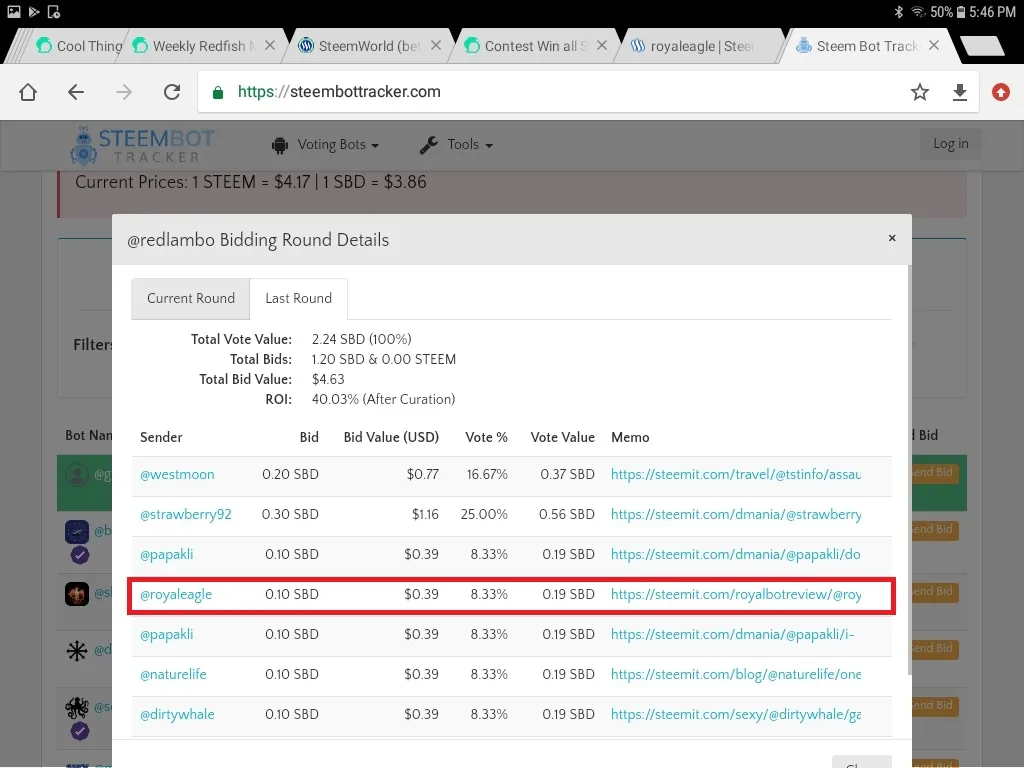Close the SteemWorld tab

tap(436, 46)
